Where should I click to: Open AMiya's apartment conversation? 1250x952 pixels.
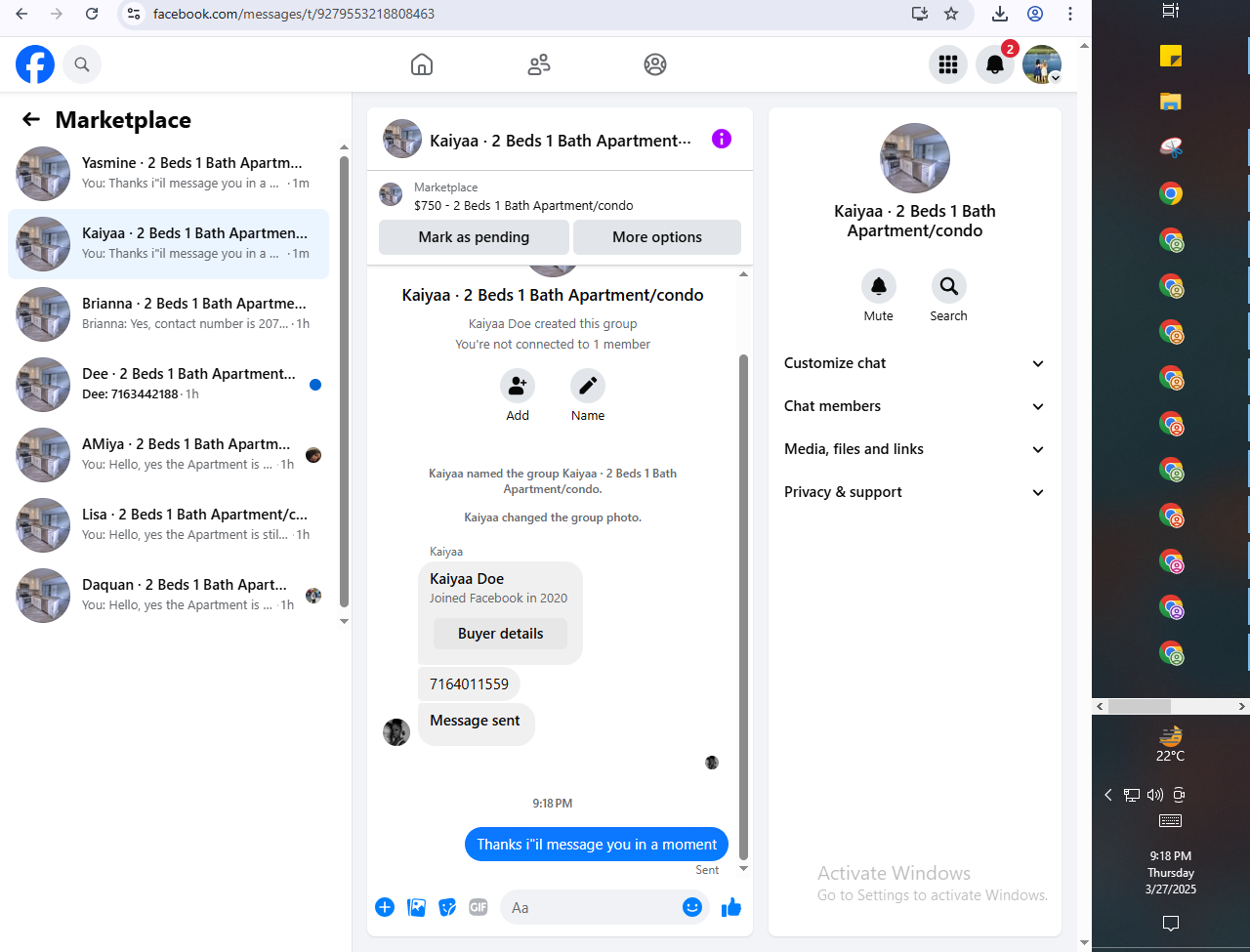tap(168, 455)
